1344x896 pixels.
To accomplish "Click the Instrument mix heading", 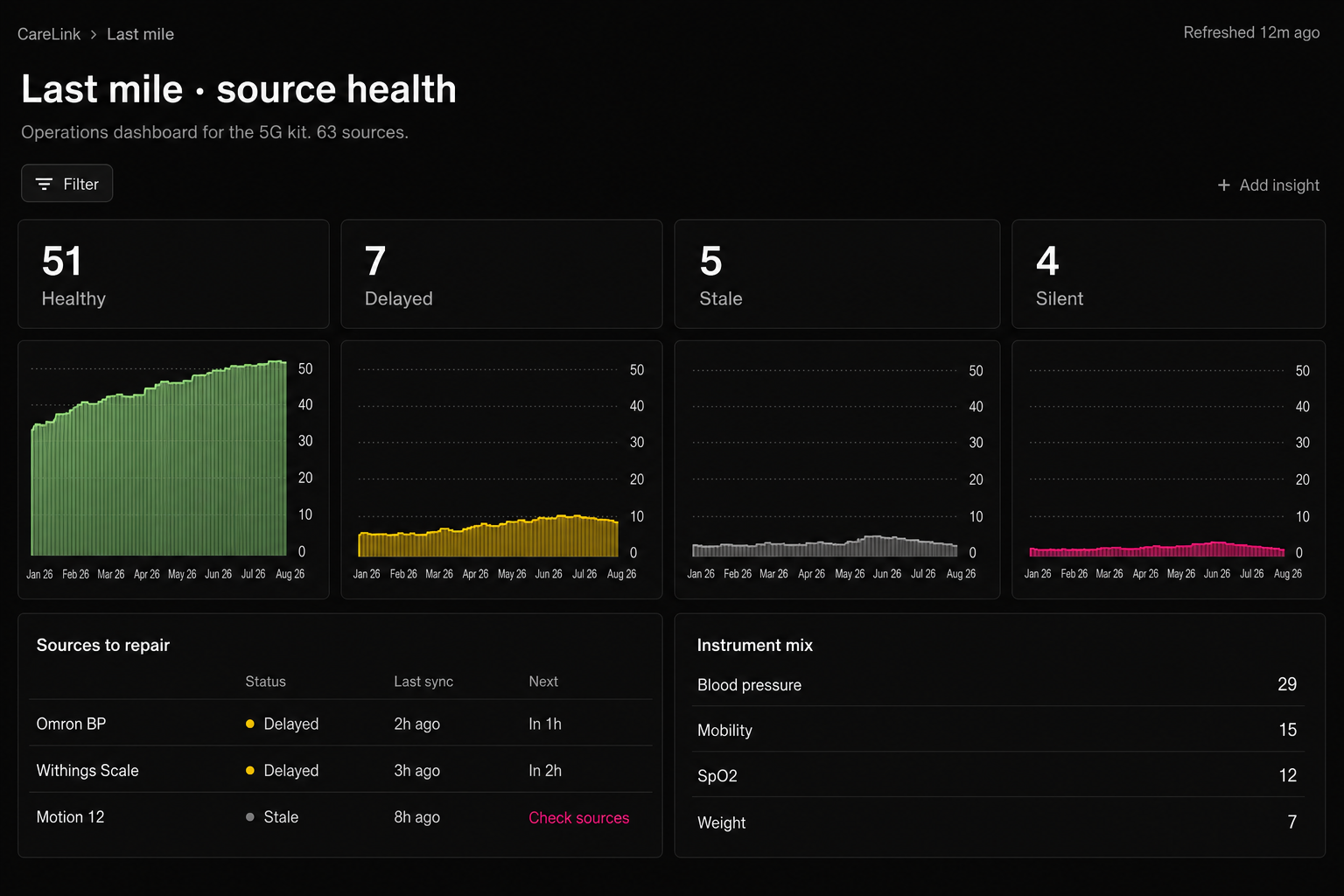I will coord(755,645).
